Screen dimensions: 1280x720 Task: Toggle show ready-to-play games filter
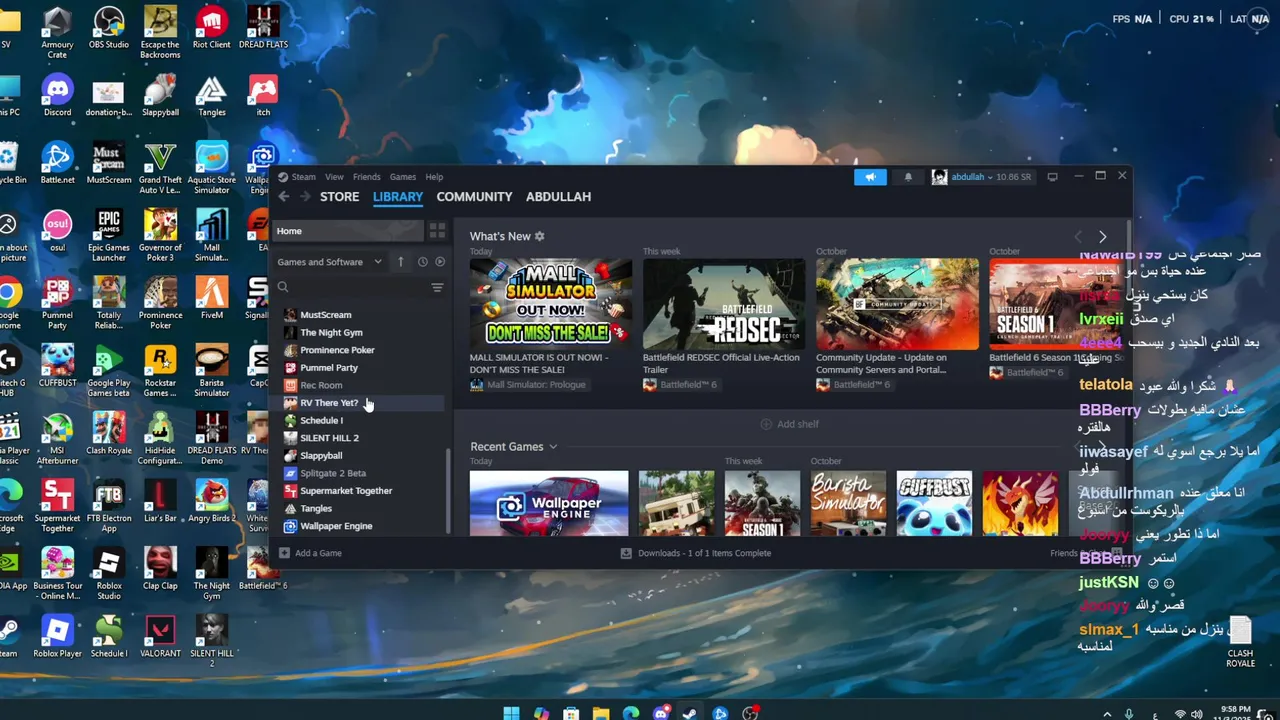pyautogui.click(x=439, y=262)
